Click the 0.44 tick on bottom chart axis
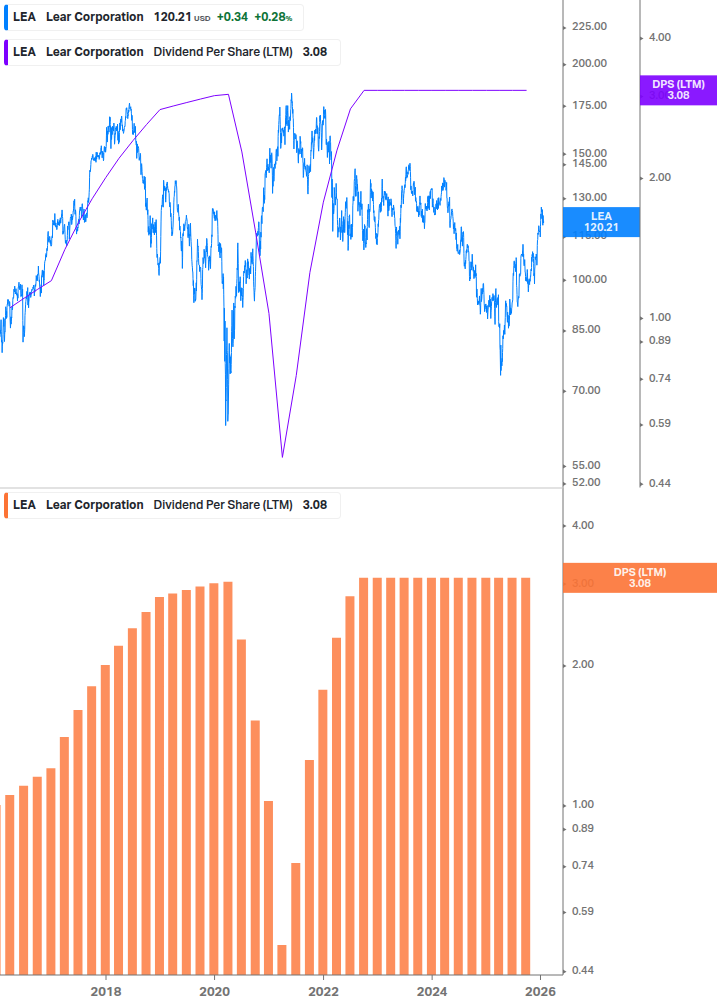 tap(582, 970)
